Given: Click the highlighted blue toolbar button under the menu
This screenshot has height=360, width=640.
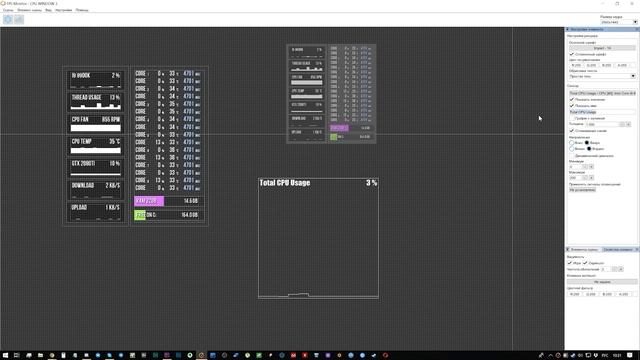Looking at the screenshot, I should click(x=8, y=20).
